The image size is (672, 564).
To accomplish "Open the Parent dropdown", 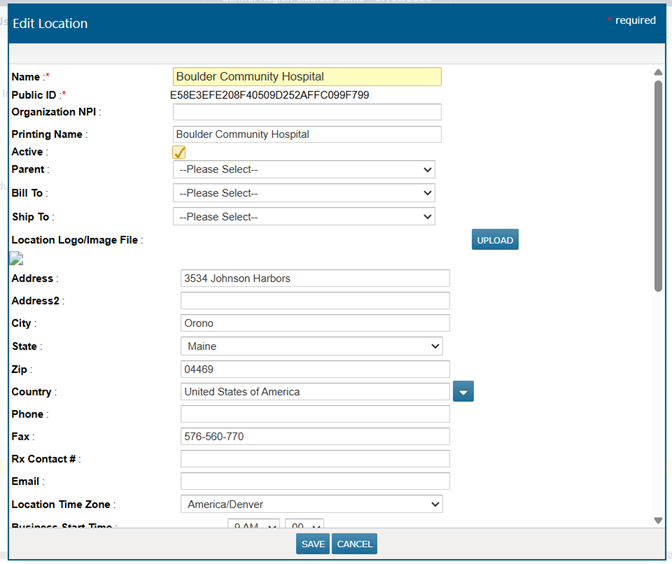I will click(x=304, y=170).
